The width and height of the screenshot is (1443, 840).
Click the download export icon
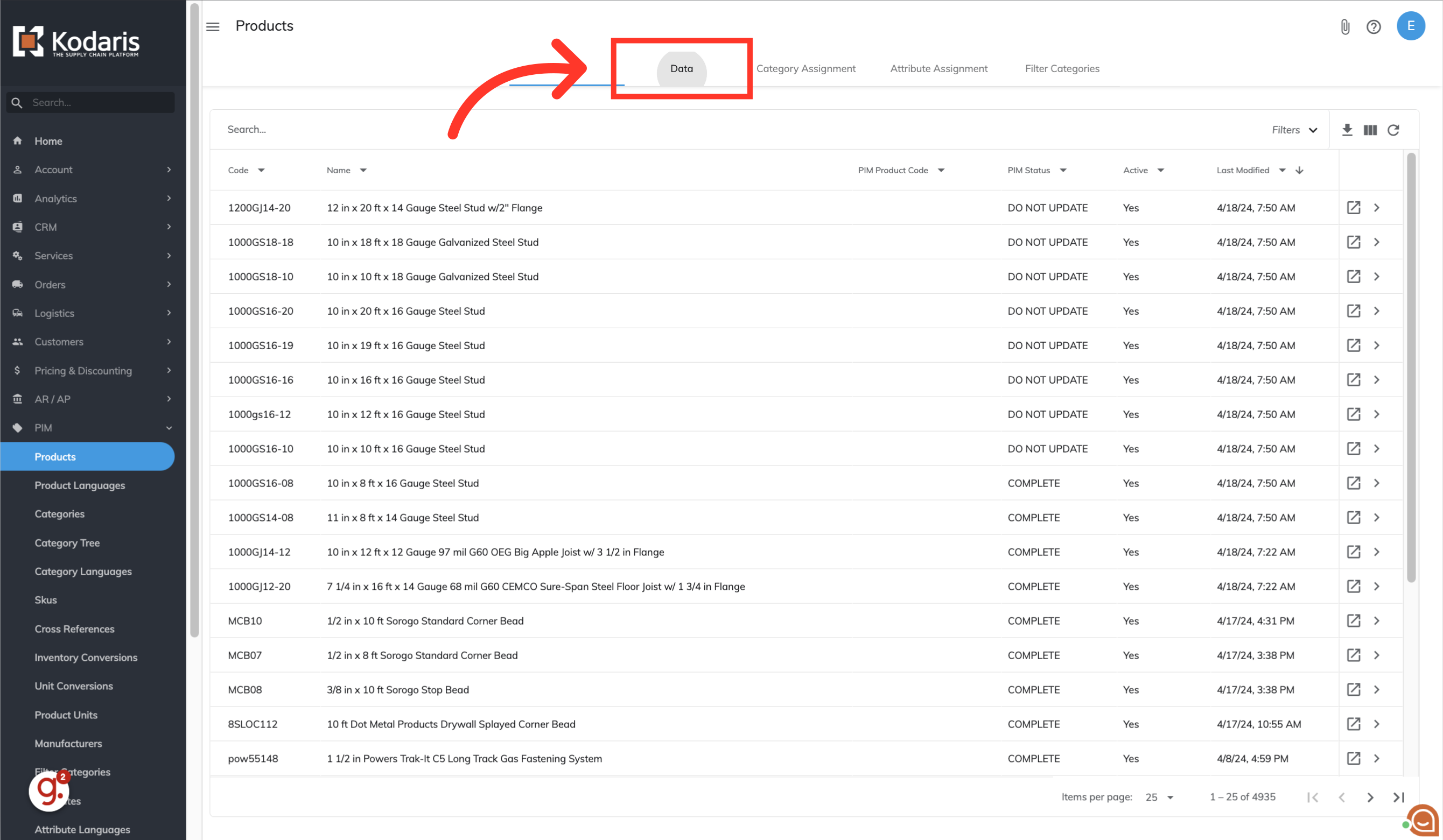1347,130
